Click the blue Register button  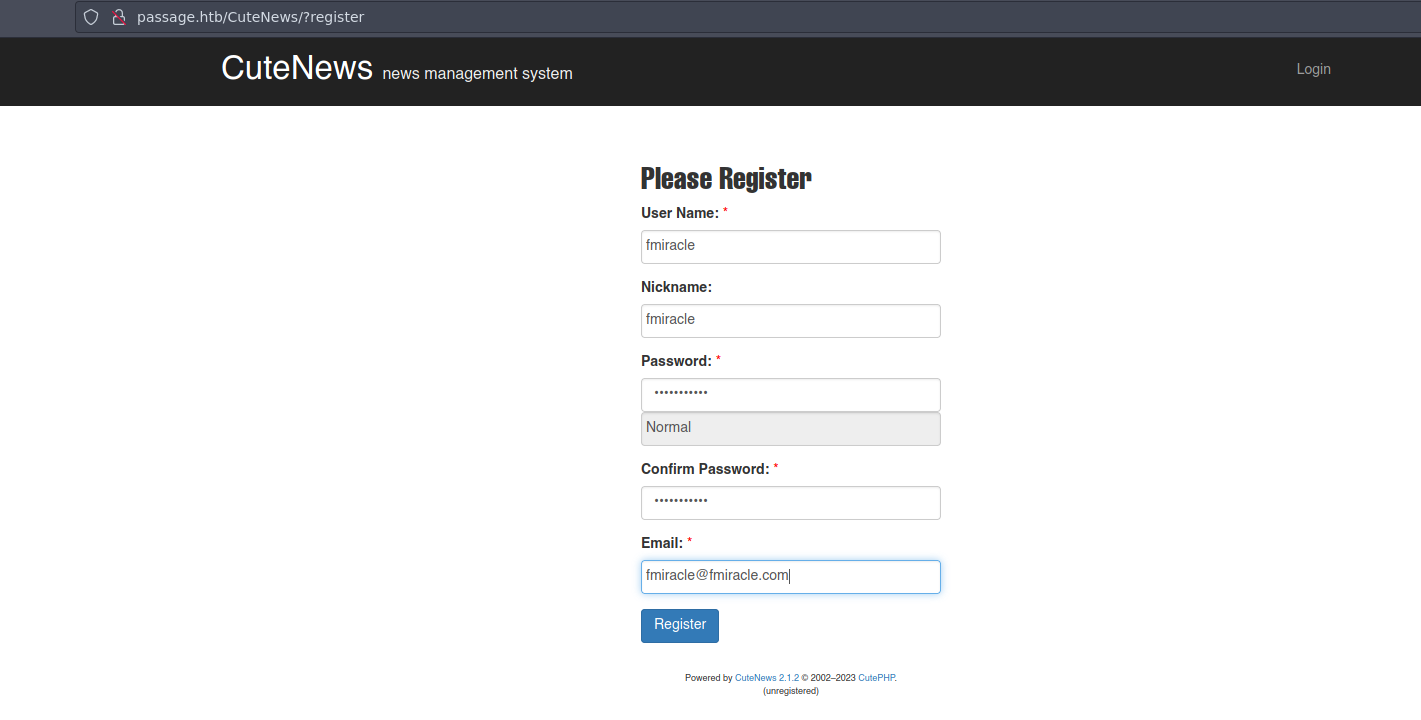tap(680, 625)
